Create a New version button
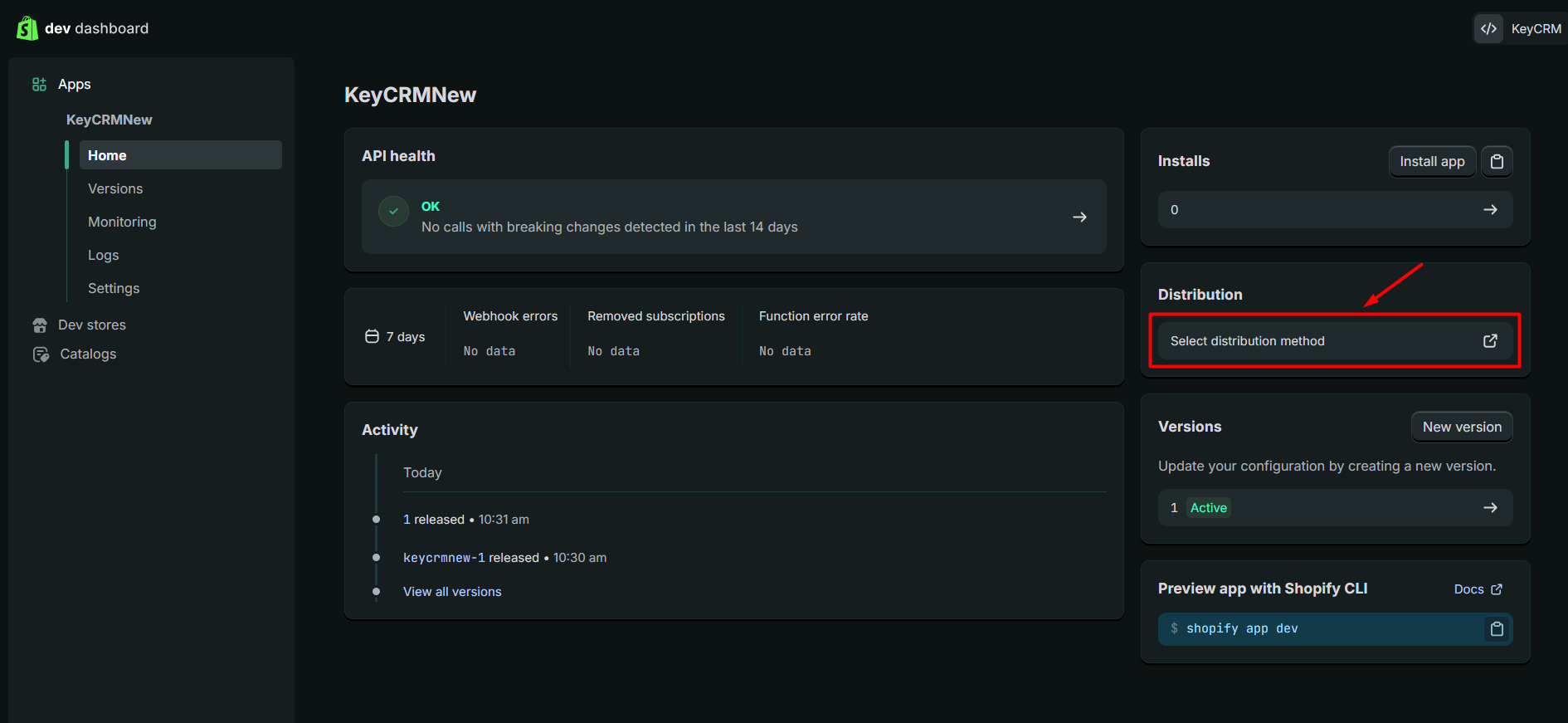 coord(1462,427)
